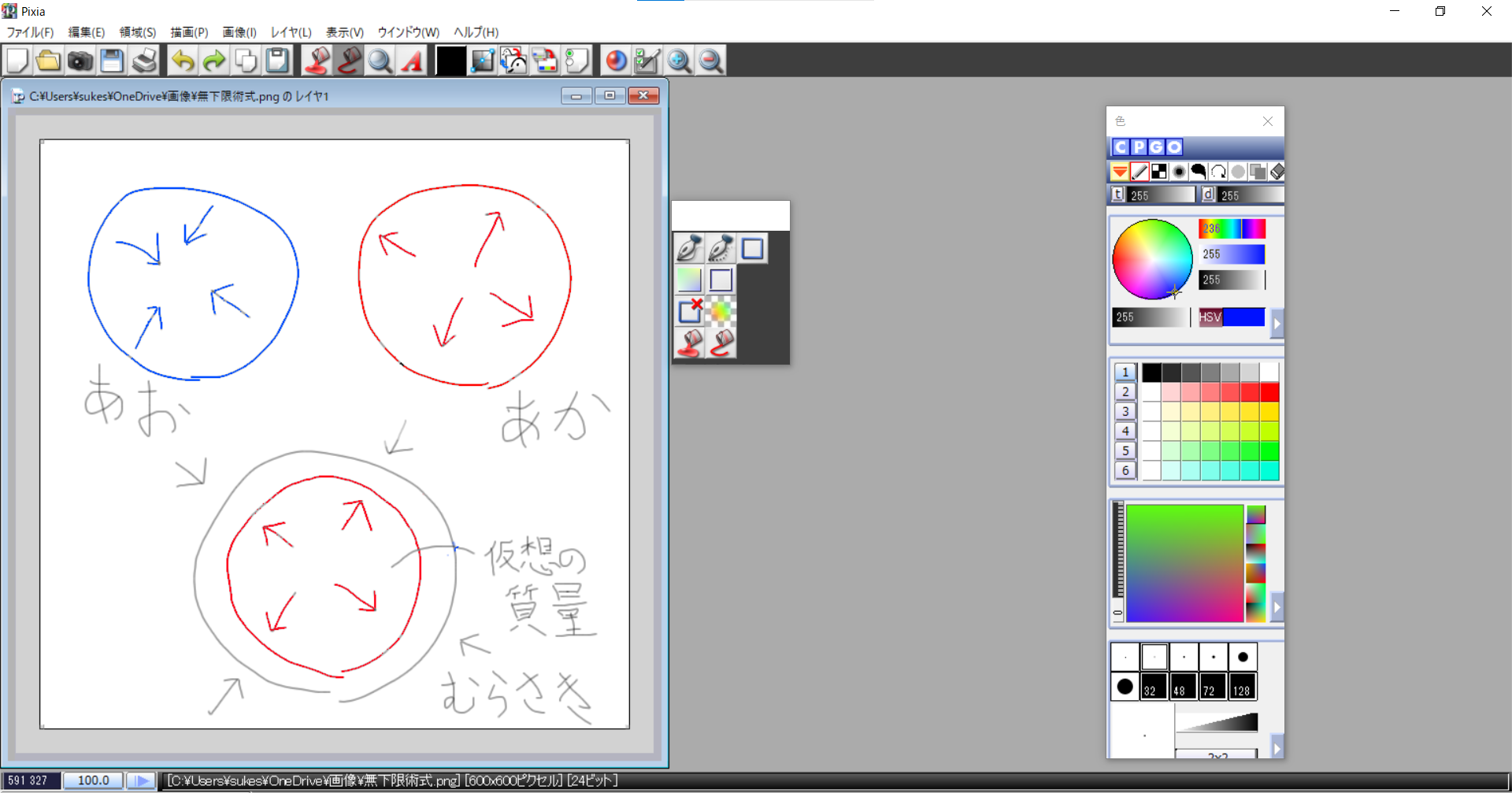Toggle the C panel button in color window
This screenshot has height=793, width=1512.
click(1121, 147)
